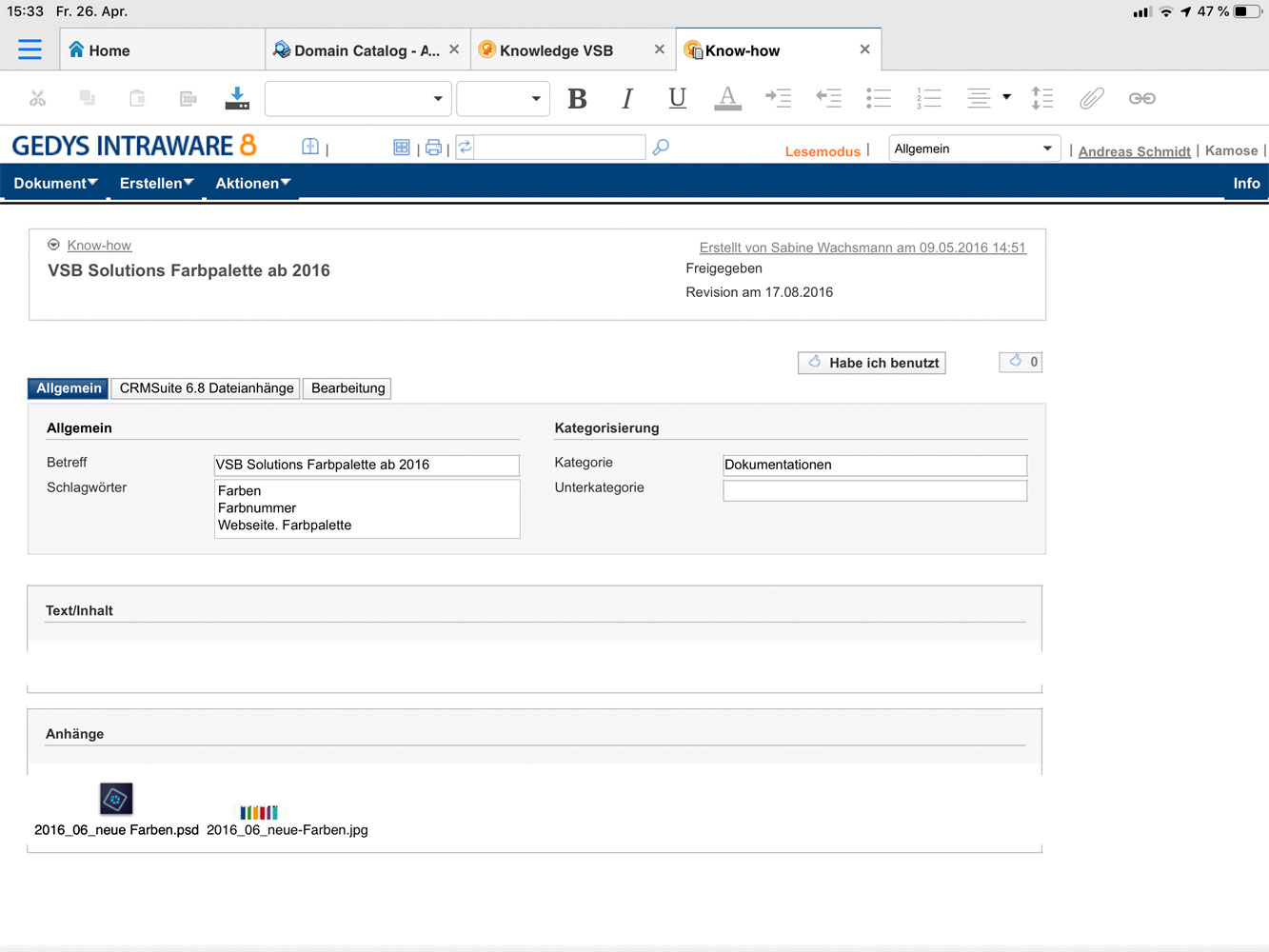
Task: Insert a bulleted list
Action: point(879,98)
